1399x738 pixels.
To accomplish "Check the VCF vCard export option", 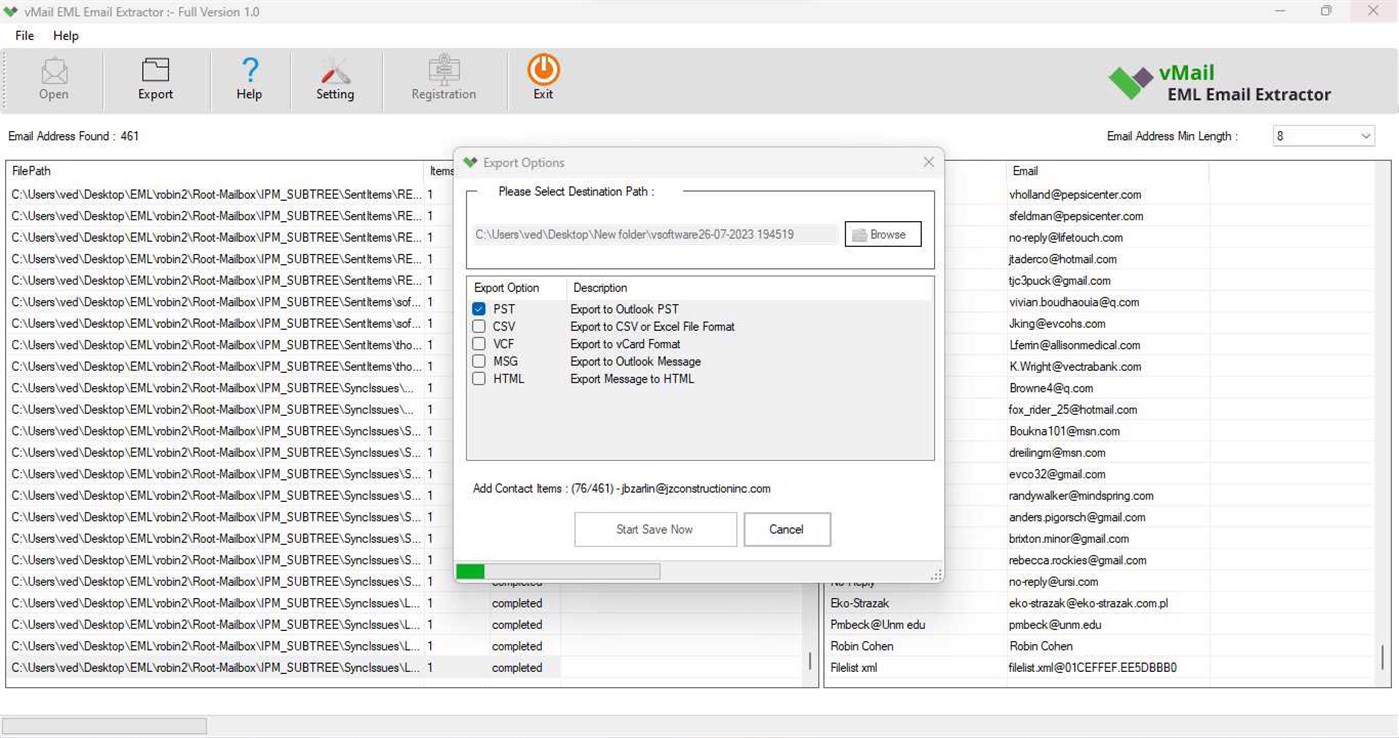I will click(x=478, y=344).
